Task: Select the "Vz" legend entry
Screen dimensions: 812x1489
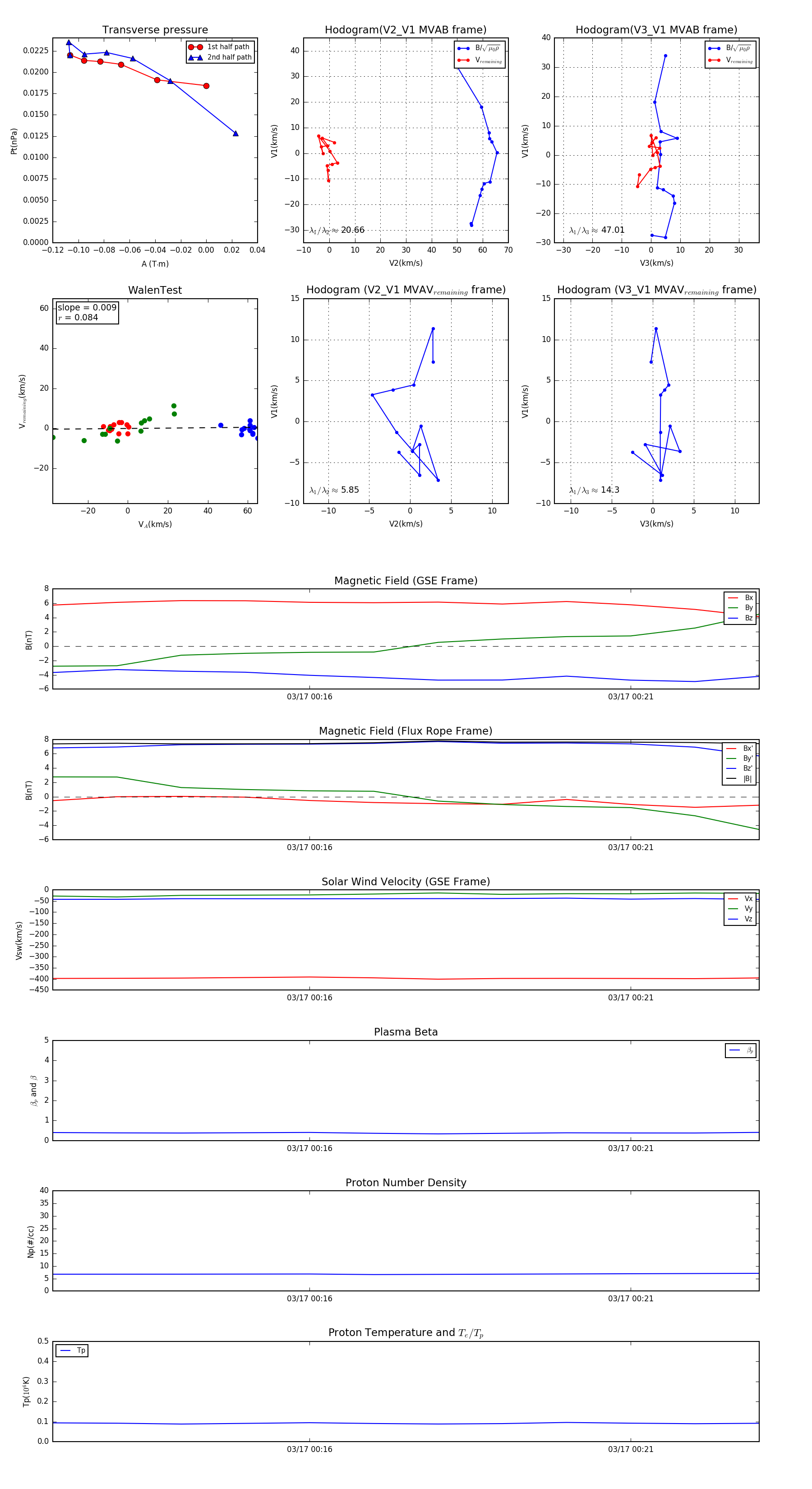Action: pos(740,919)
